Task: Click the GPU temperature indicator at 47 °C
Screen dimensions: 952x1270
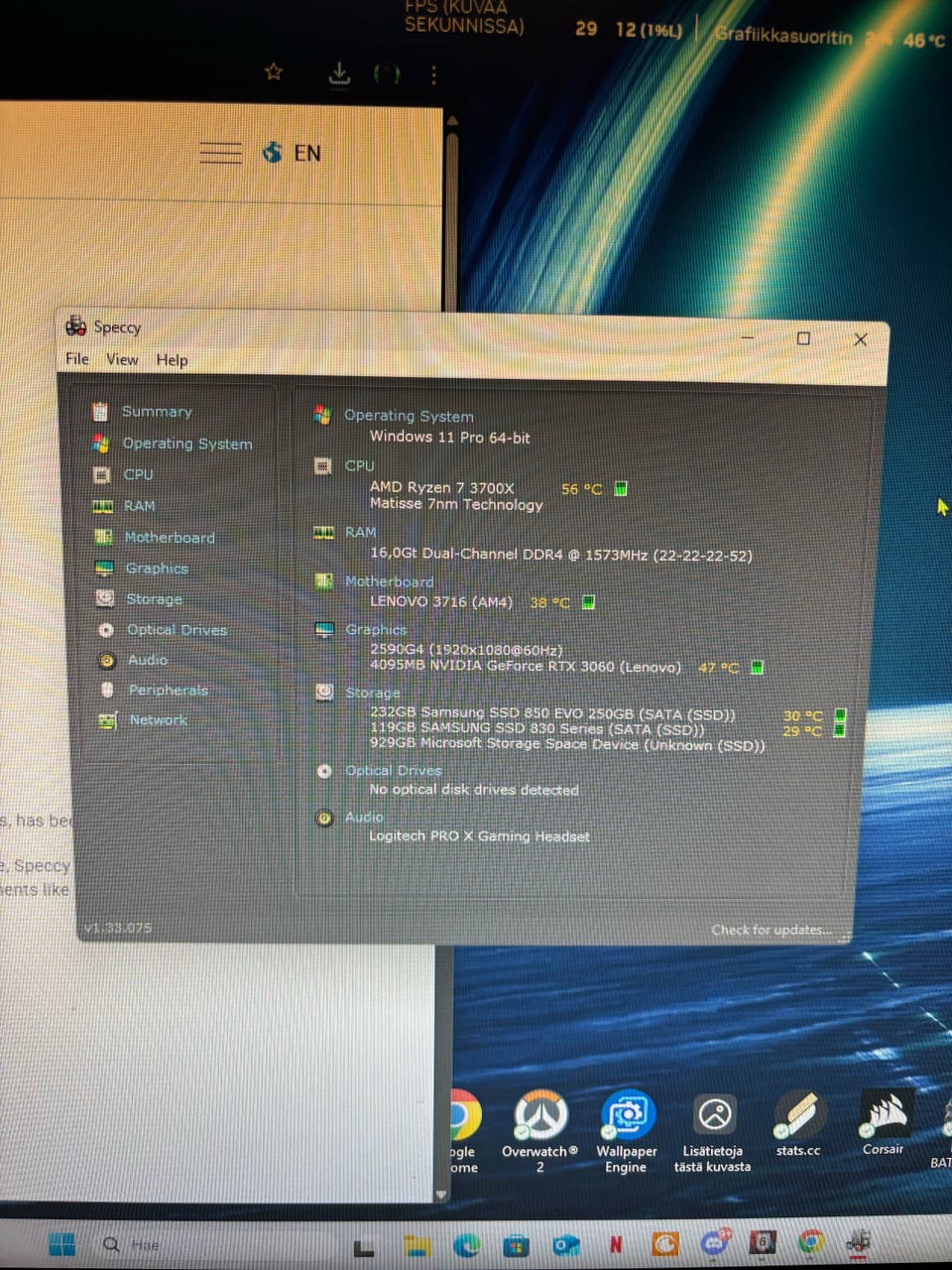Action: pyautogui.click(x=757, y=667)
